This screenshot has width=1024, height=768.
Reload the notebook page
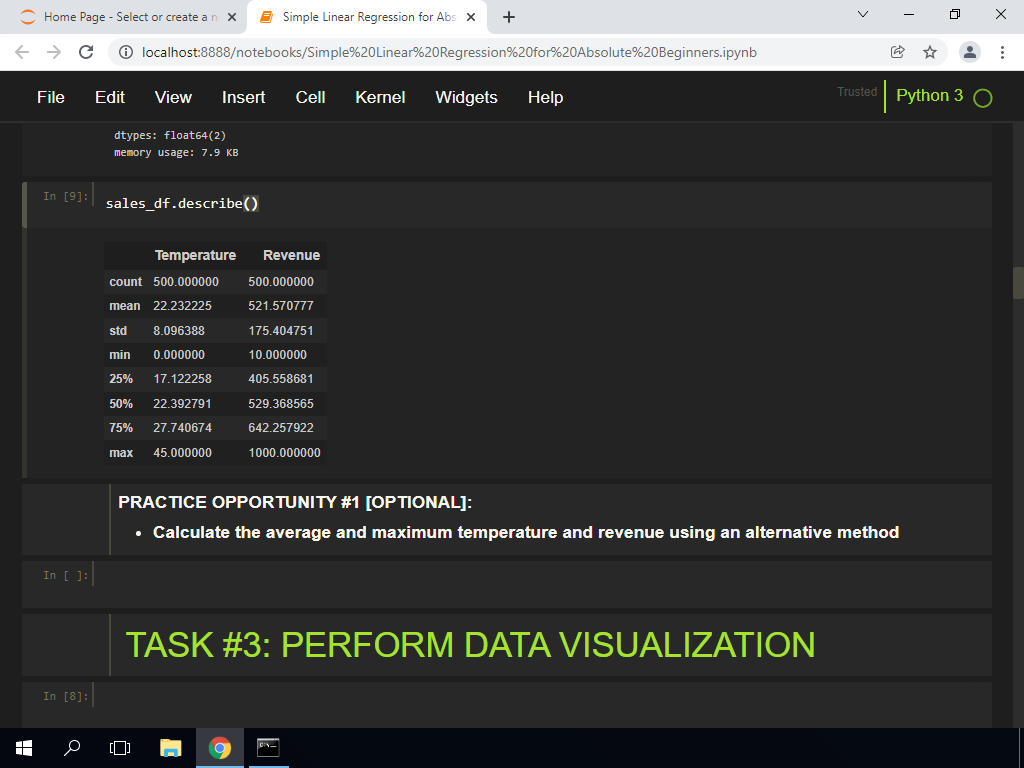pyautogui.click(x=86, y=52)
